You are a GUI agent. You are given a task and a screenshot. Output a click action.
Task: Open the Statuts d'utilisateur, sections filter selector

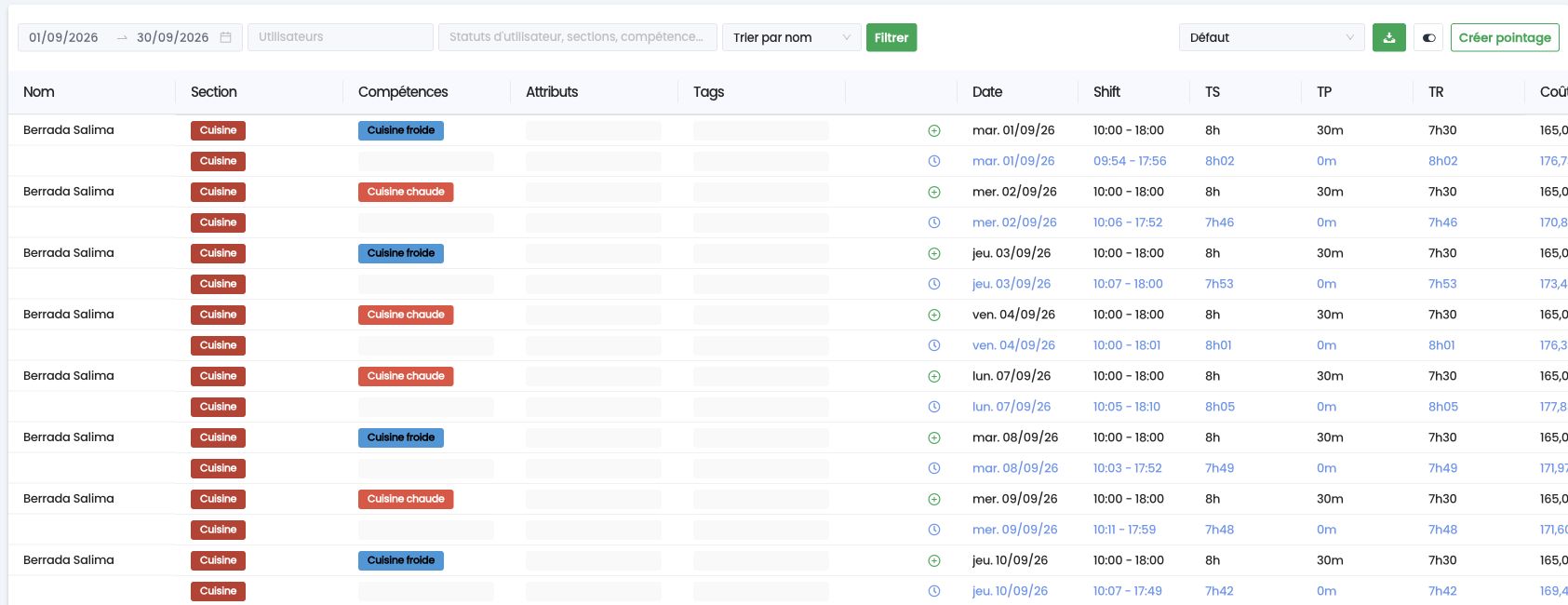pos(577,37)
